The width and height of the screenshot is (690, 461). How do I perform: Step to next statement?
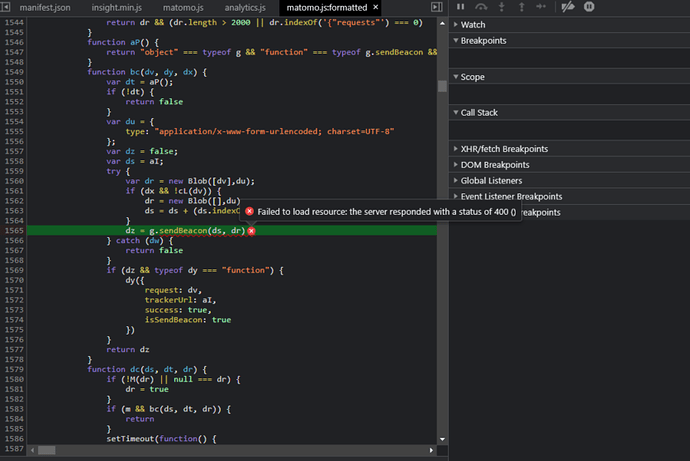click(541, 7)
